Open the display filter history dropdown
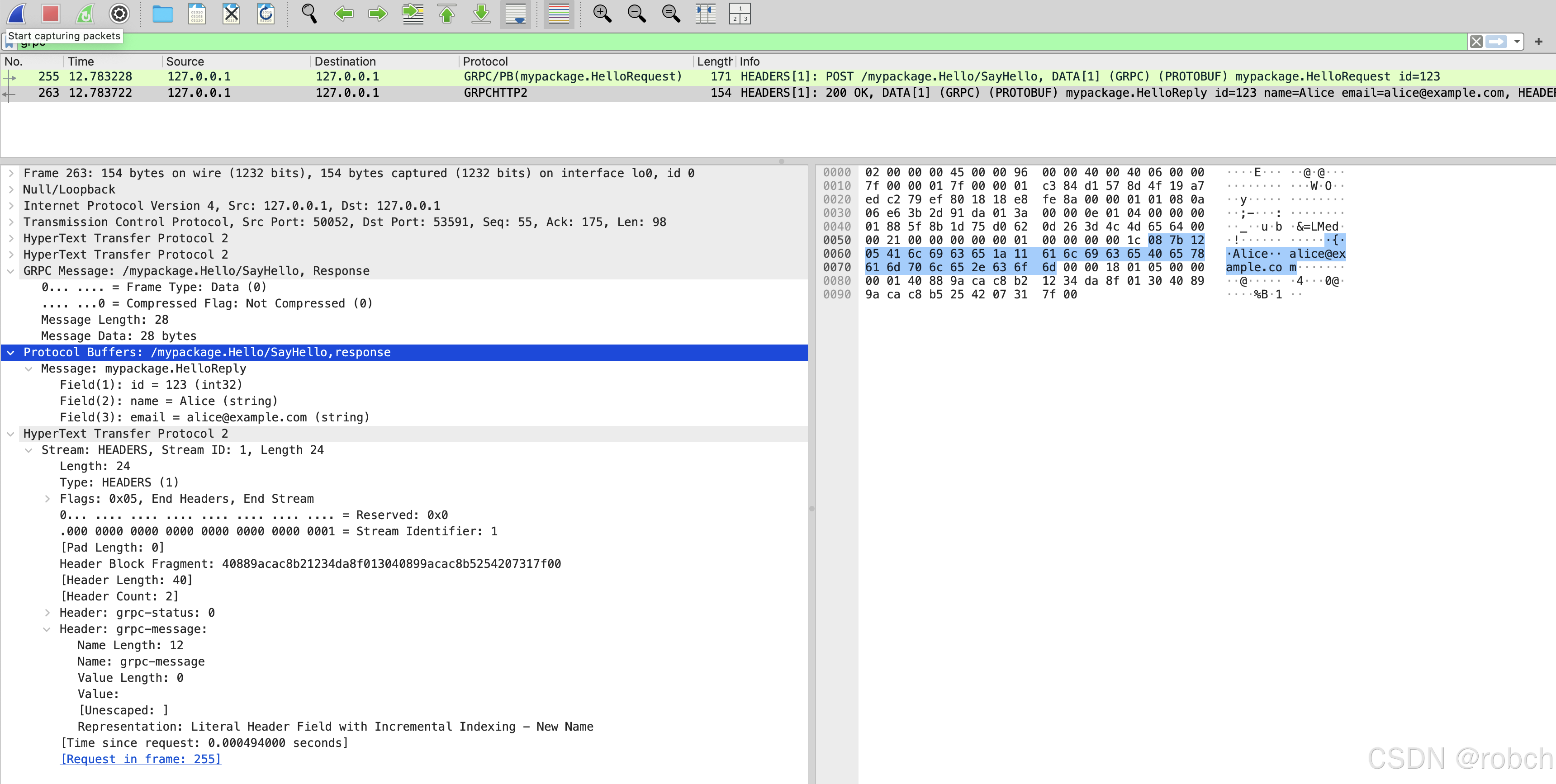This screenshot has width=1556, height=784. click(x=1516, y=42)
